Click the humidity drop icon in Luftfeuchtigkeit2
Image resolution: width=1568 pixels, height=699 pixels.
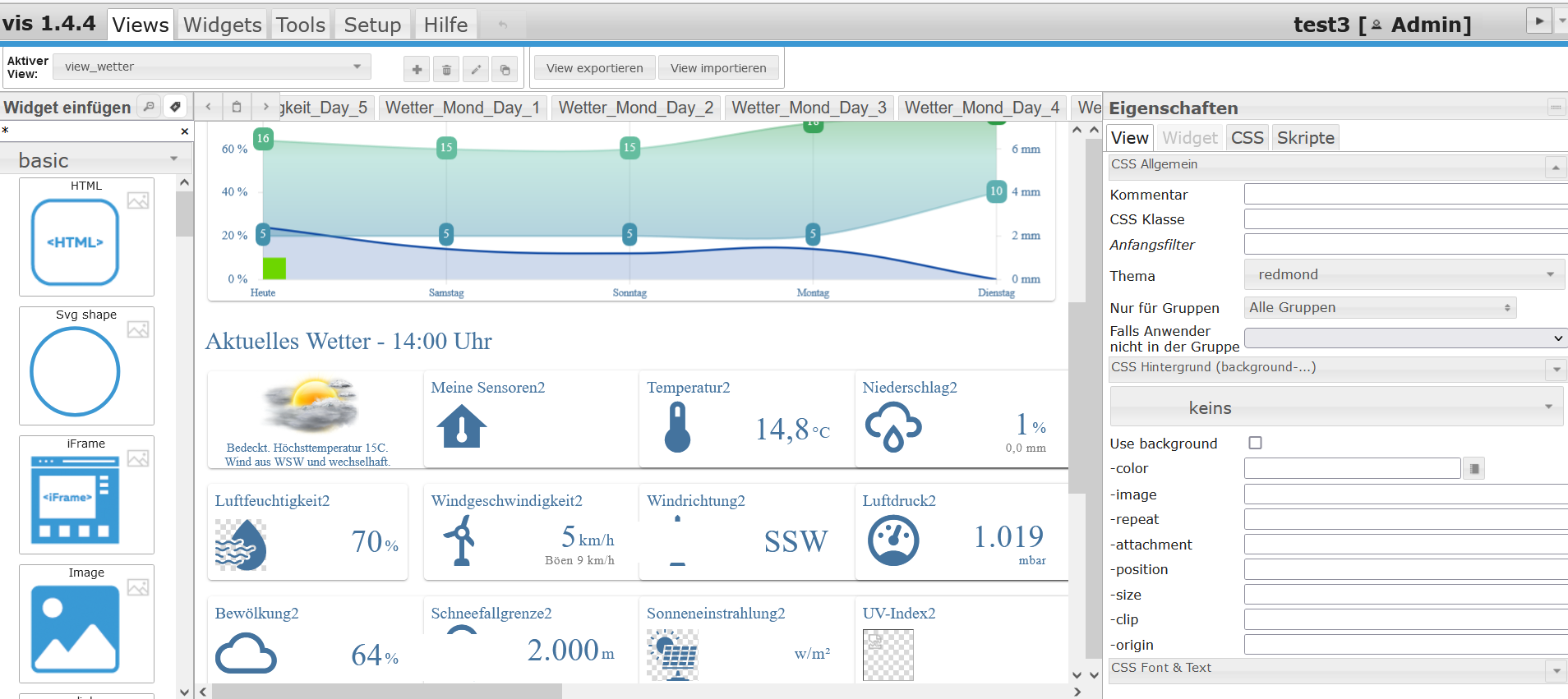241,545
